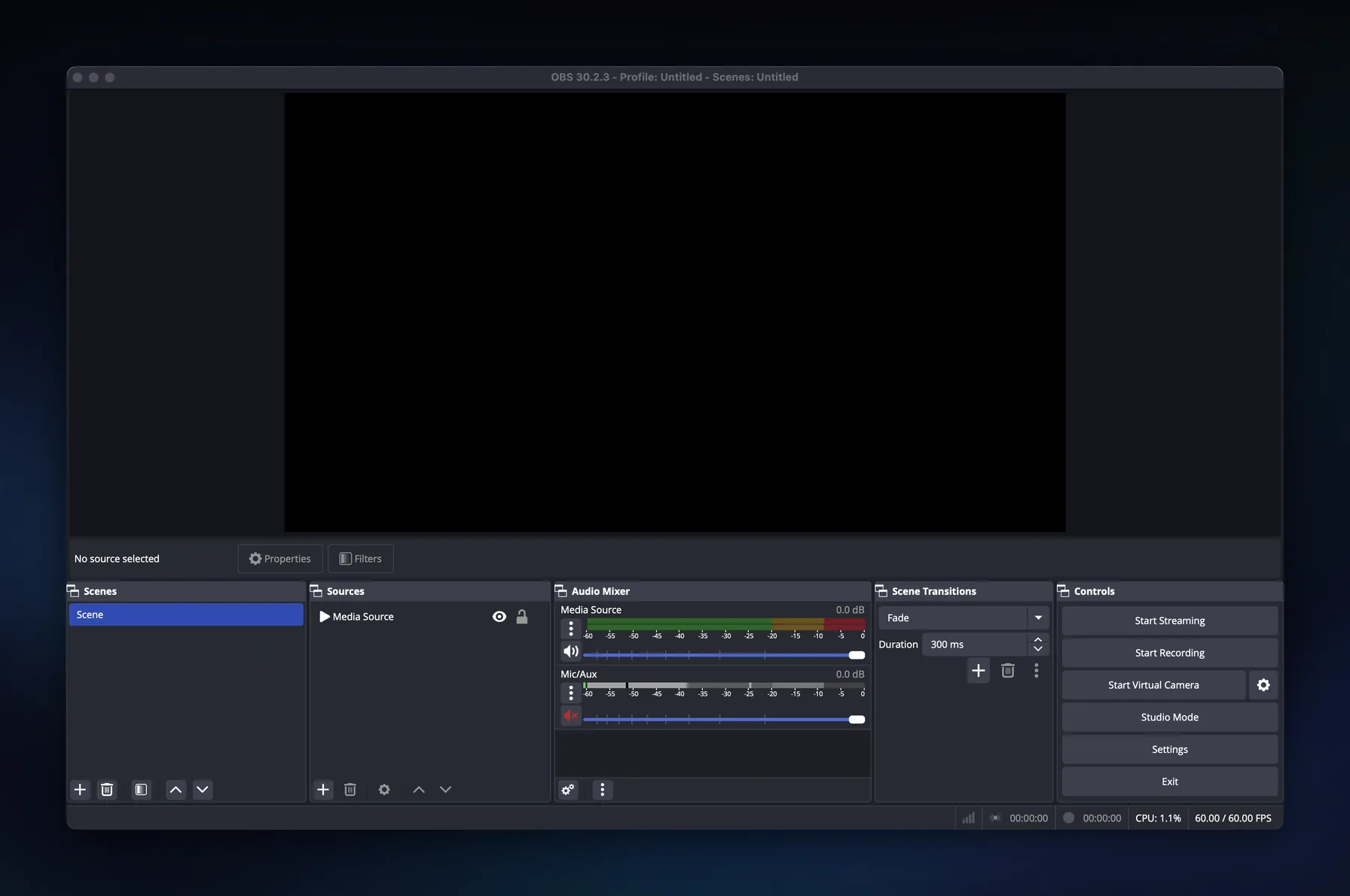
Task: Pop out the Sources dock icon
Action: (x=316, y=591)
